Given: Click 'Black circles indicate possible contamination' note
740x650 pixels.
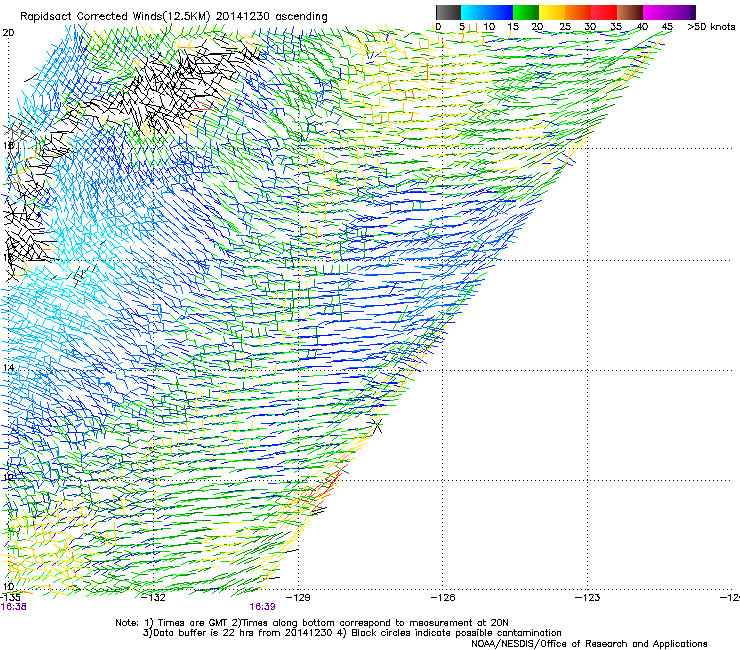Looking at the screenshot, I should [456, 633].
